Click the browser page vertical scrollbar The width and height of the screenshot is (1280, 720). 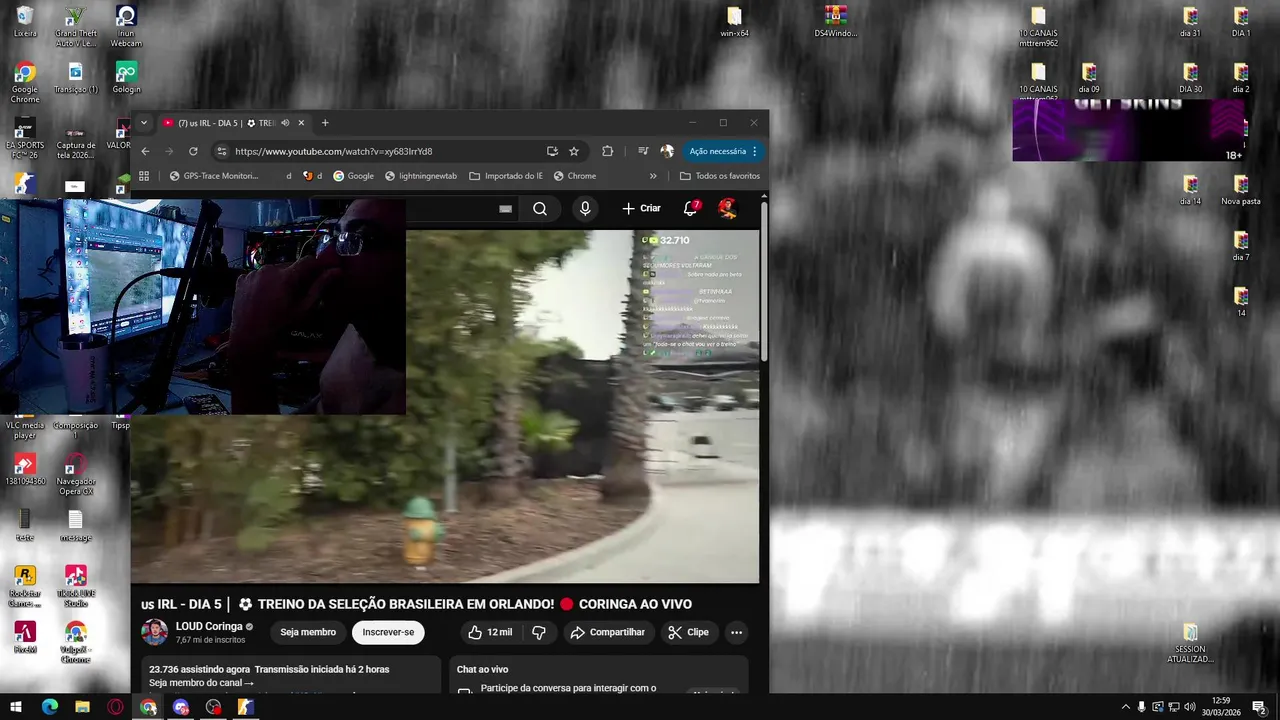tap(765, 282)
